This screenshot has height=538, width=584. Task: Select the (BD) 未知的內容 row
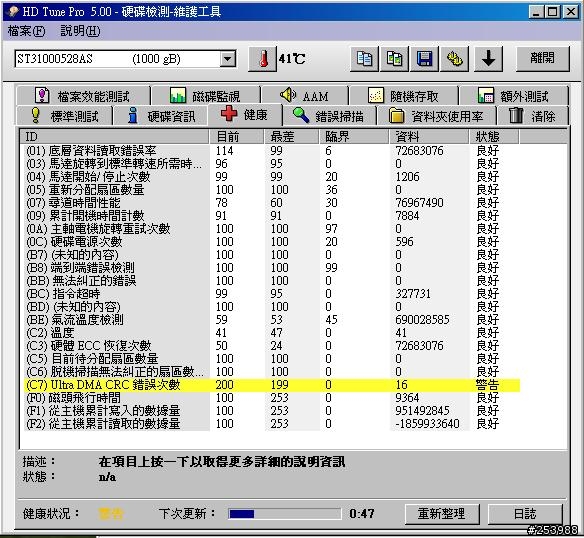pyautogui.click(x=272, y=307)
